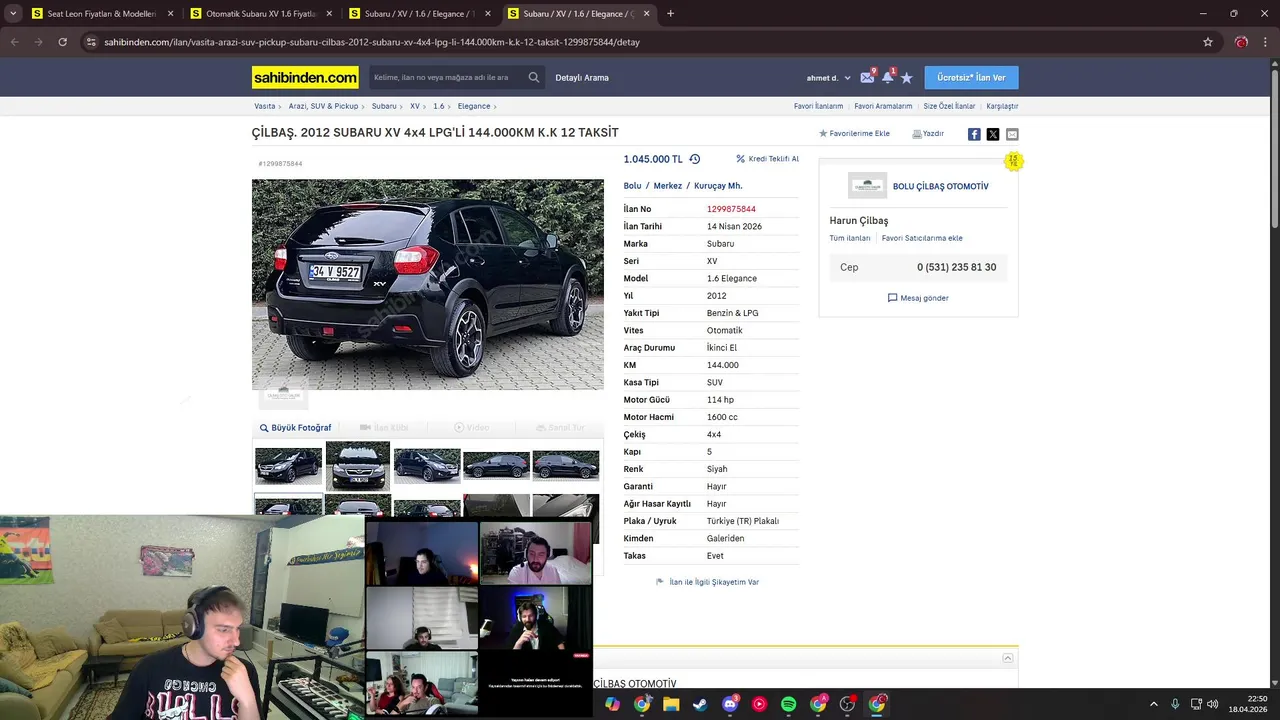Select first thumbnail in top row
Viewport: 1280px width, 720px height.
point(288,466)
